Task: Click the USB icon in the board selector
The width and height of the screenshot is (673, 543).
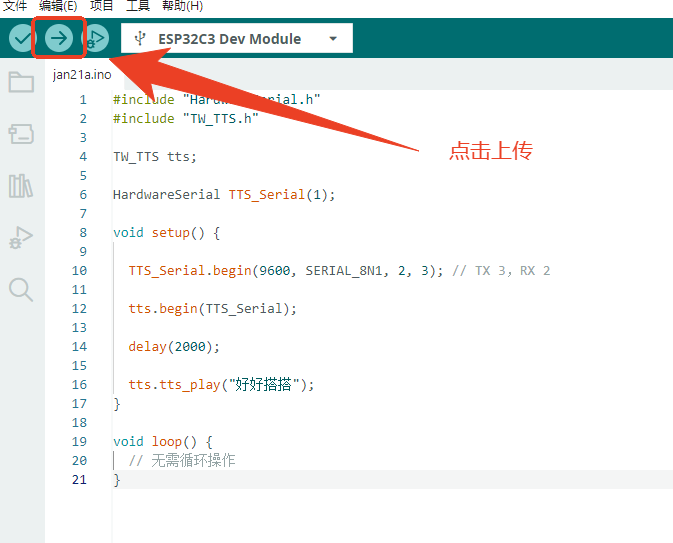Action: [x=139, y=38]
